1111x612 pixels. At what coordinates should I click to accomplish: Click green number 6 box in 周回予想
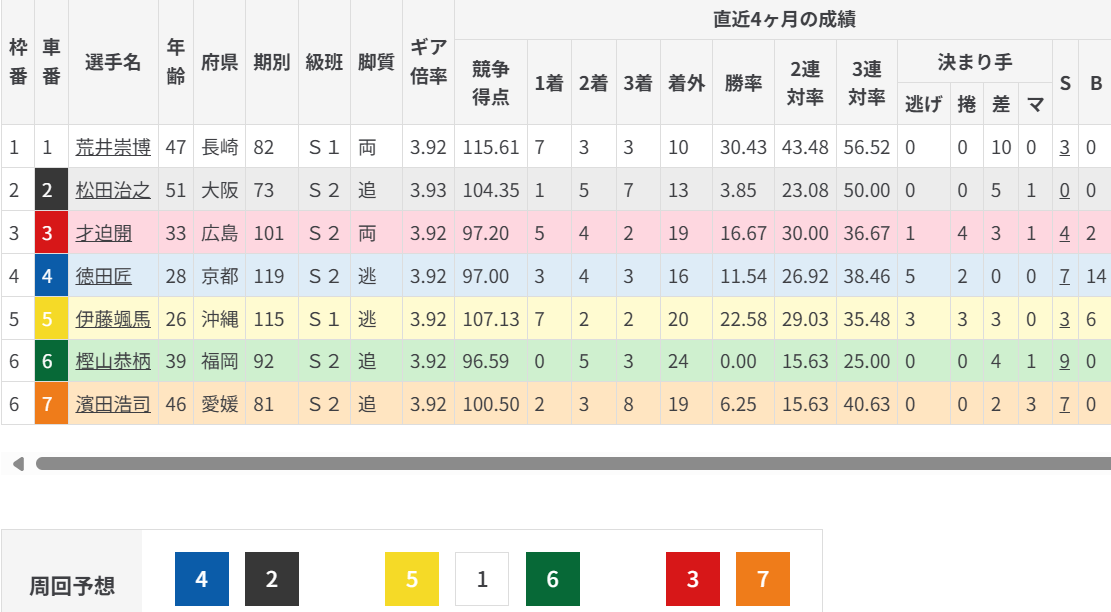(x=552, y=579)
